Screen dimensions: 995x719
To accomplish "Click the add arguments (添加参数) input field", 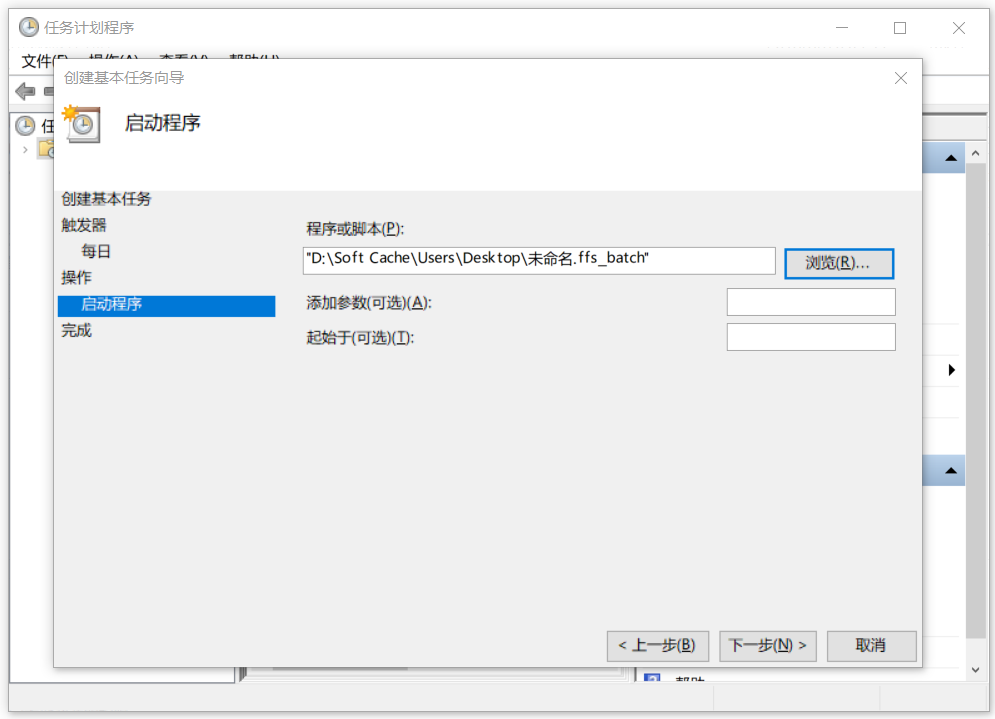I will (811, 302).
